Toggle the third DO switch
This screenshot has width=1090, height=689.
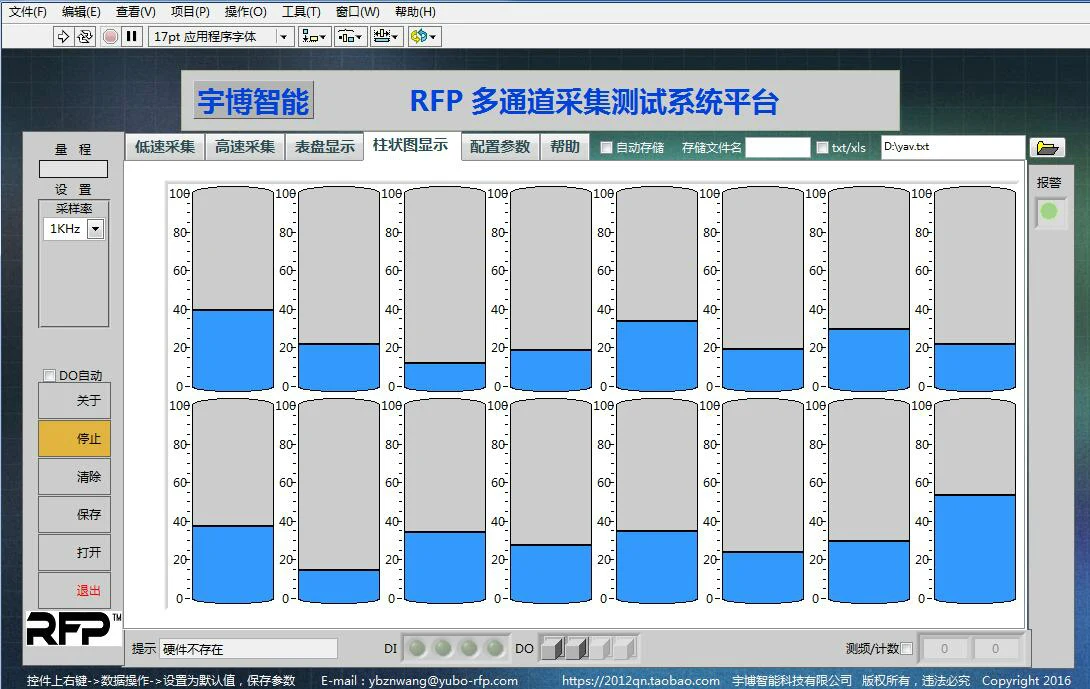(x=601, y=648)
